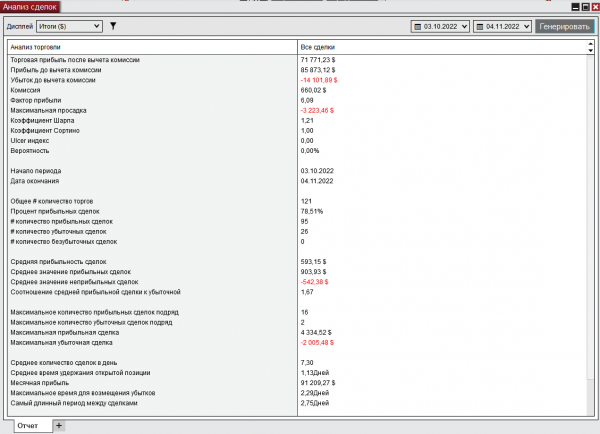Expand the Дисплей Итоги ($) dropdown
Viewport: 600px width, 434px height.
click(69, 26)
